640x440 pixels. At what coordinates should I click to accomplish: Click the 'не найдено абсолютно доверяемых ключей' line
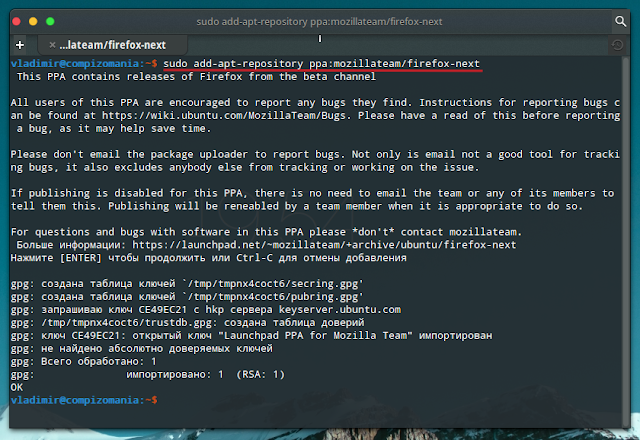click(141, 349)
